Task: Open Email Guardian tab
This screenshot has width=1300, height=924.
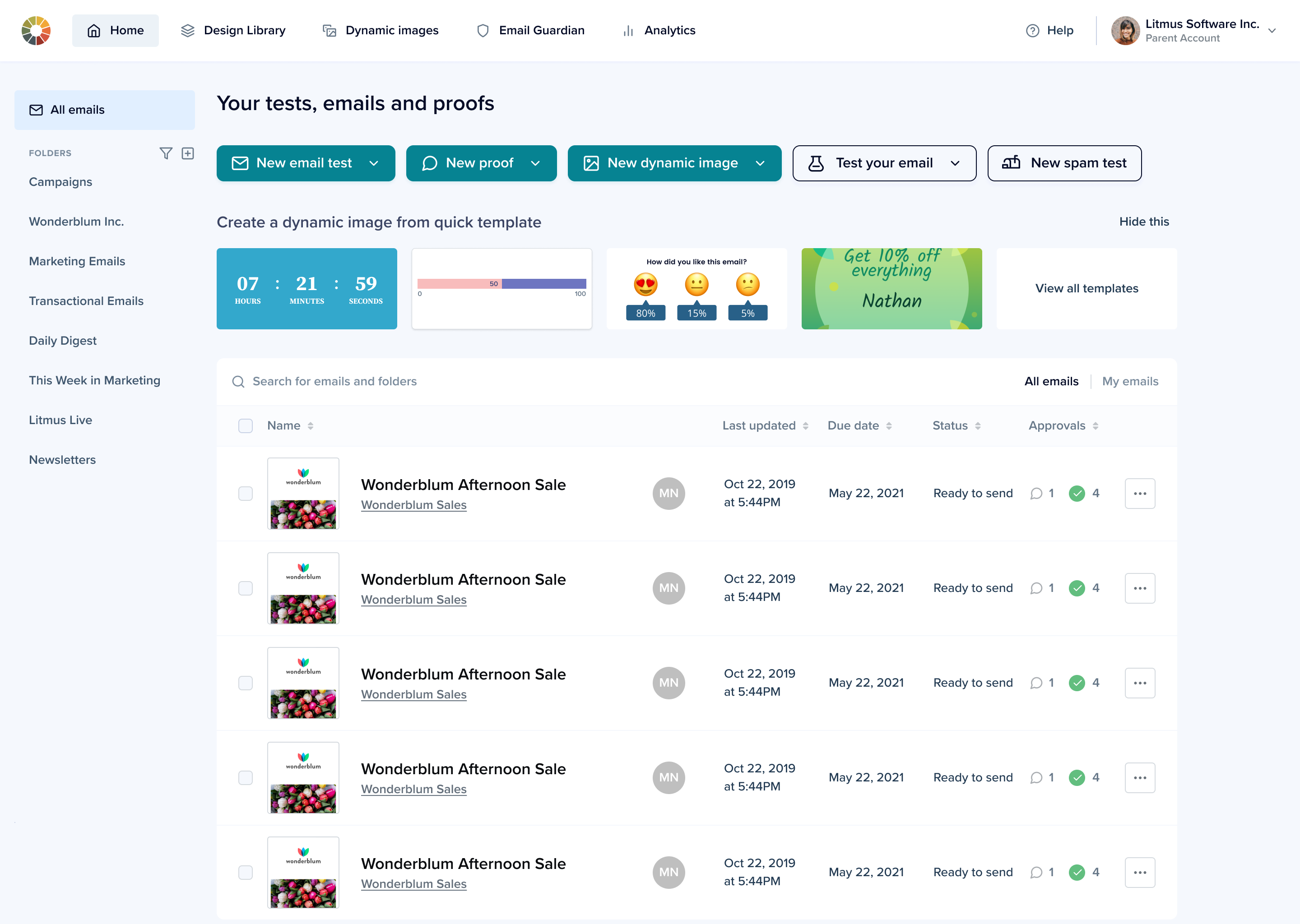Action: coord(530,30)
